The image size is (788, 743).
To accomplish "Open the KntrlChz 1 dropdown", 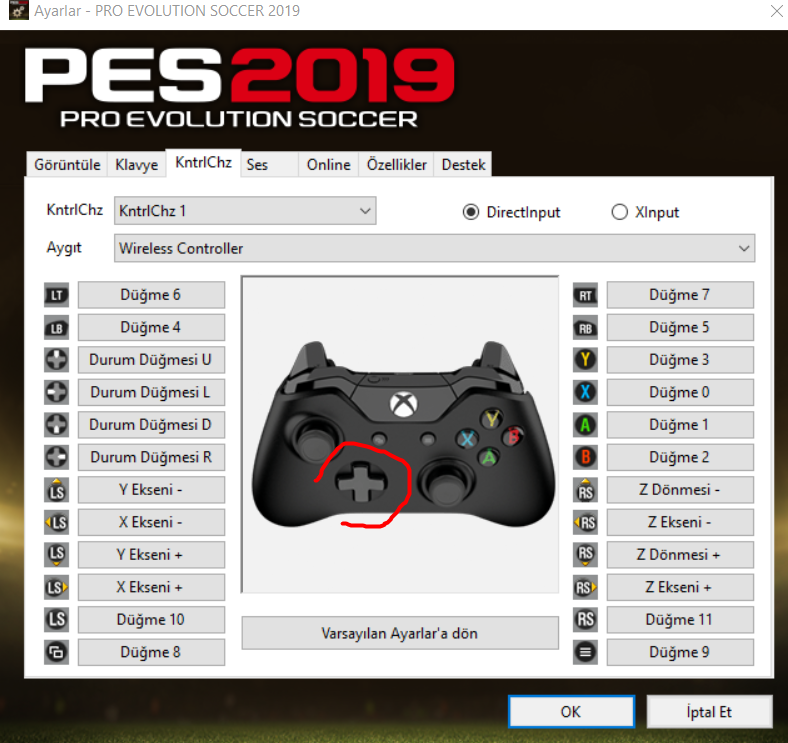I will 245,211.
